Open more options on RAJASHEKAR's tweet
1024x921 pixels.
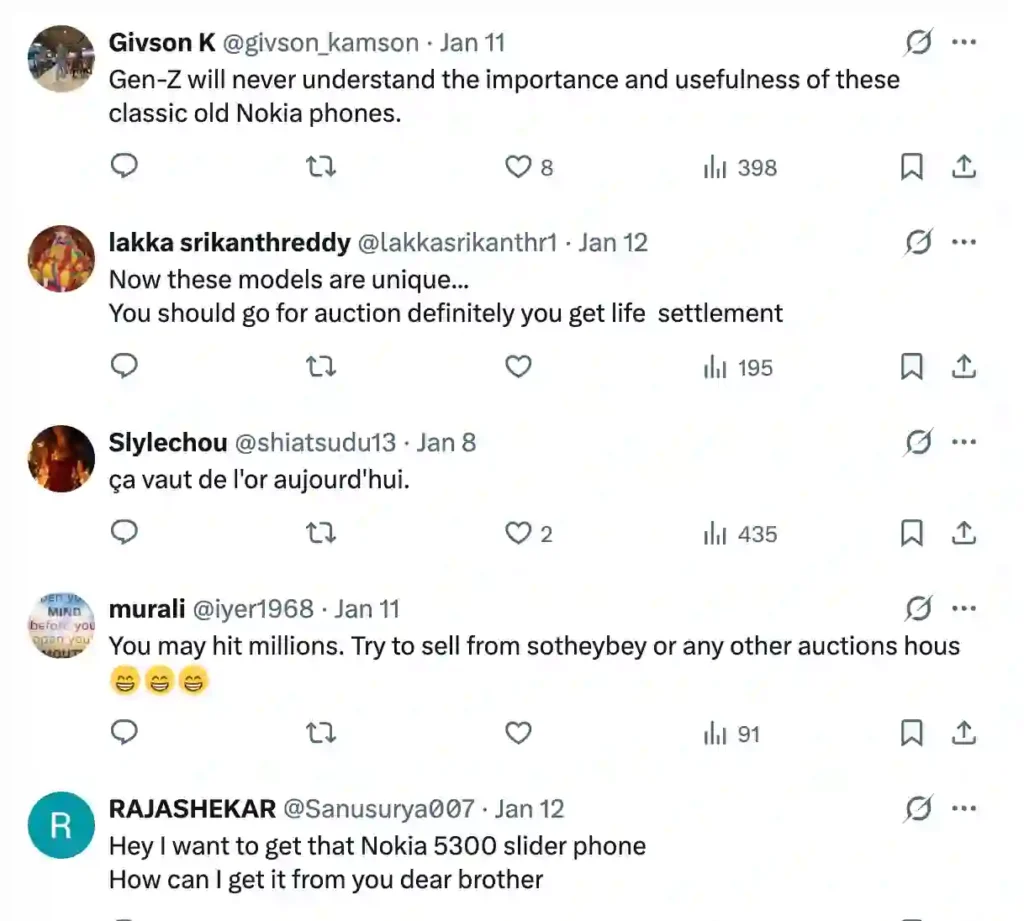point(963,808)
